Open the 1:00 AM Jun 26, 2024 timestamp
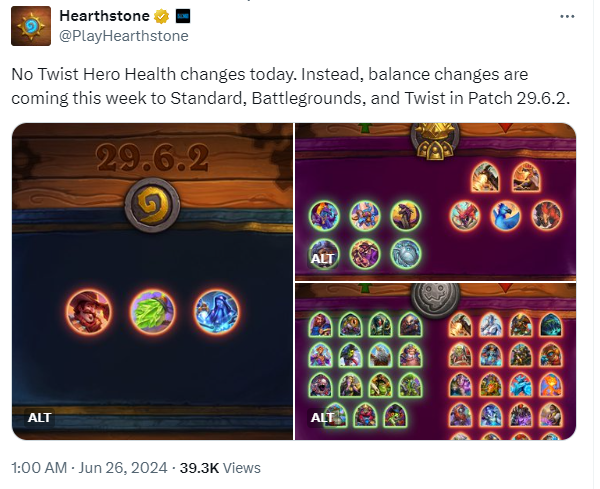The width and height of the screenshot is (600, 489). pyautogui.click(x=89, y=468)
